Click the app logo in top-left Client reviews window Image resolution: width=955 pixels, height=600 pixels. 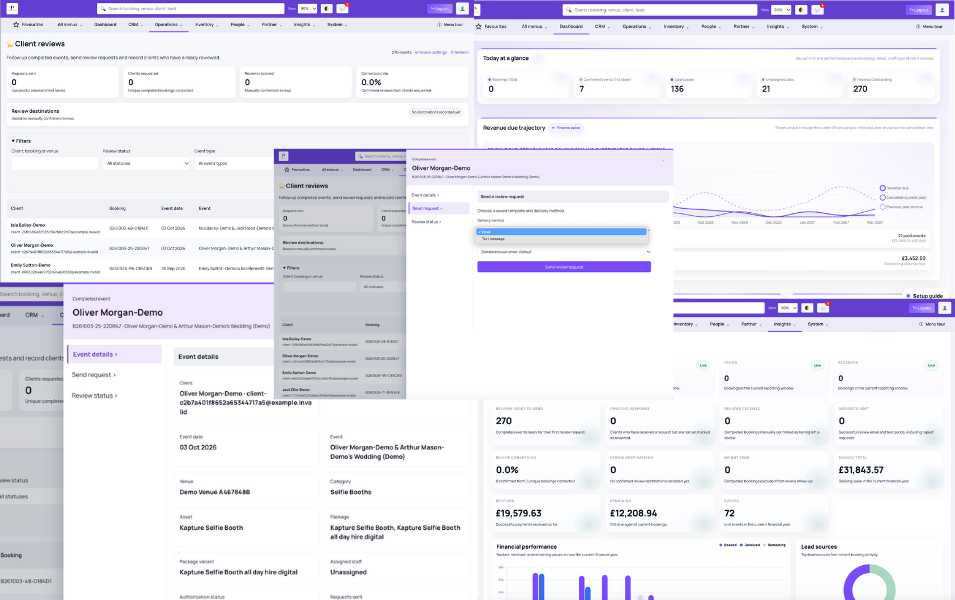tap(12, 9)
